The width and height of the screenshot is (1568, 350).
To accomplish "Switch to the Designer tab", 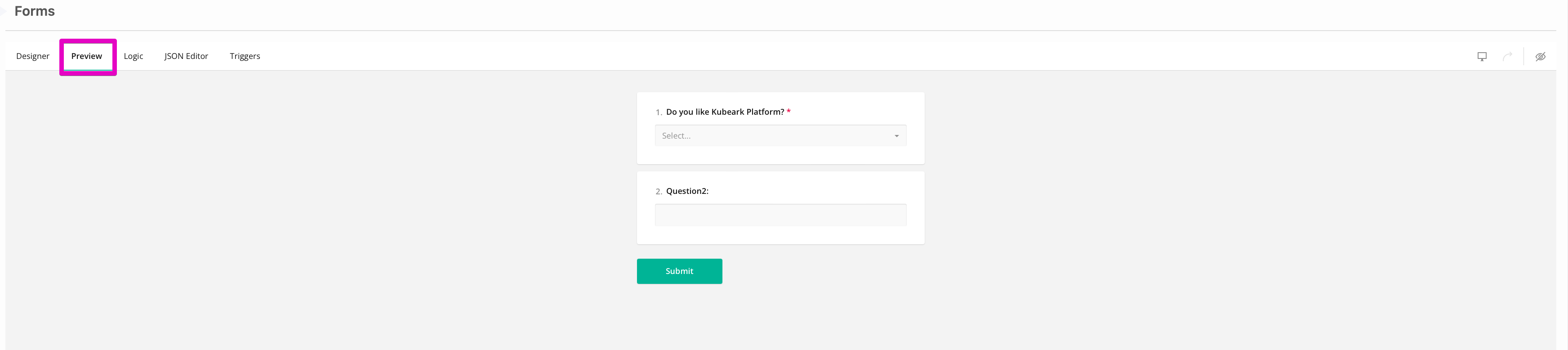I will tap(33, 56).
